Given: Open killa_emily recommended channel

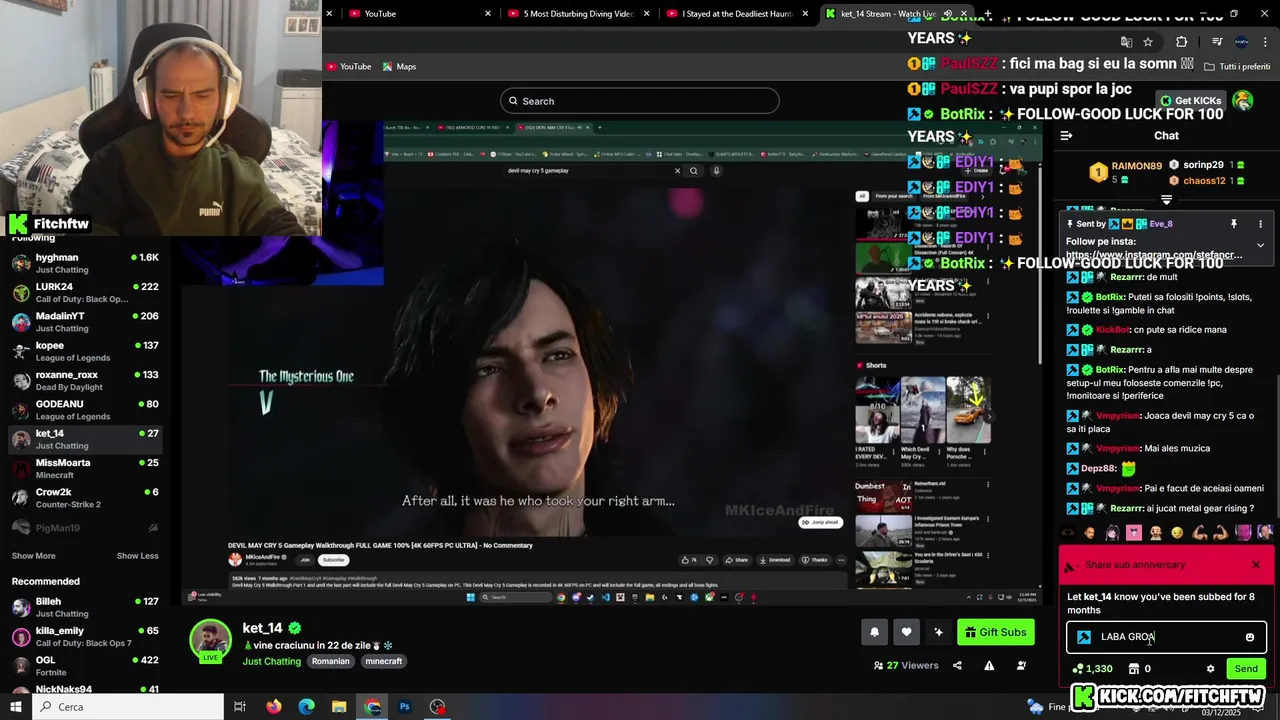Looking at the screenshot, I should (x=85, y=637).
